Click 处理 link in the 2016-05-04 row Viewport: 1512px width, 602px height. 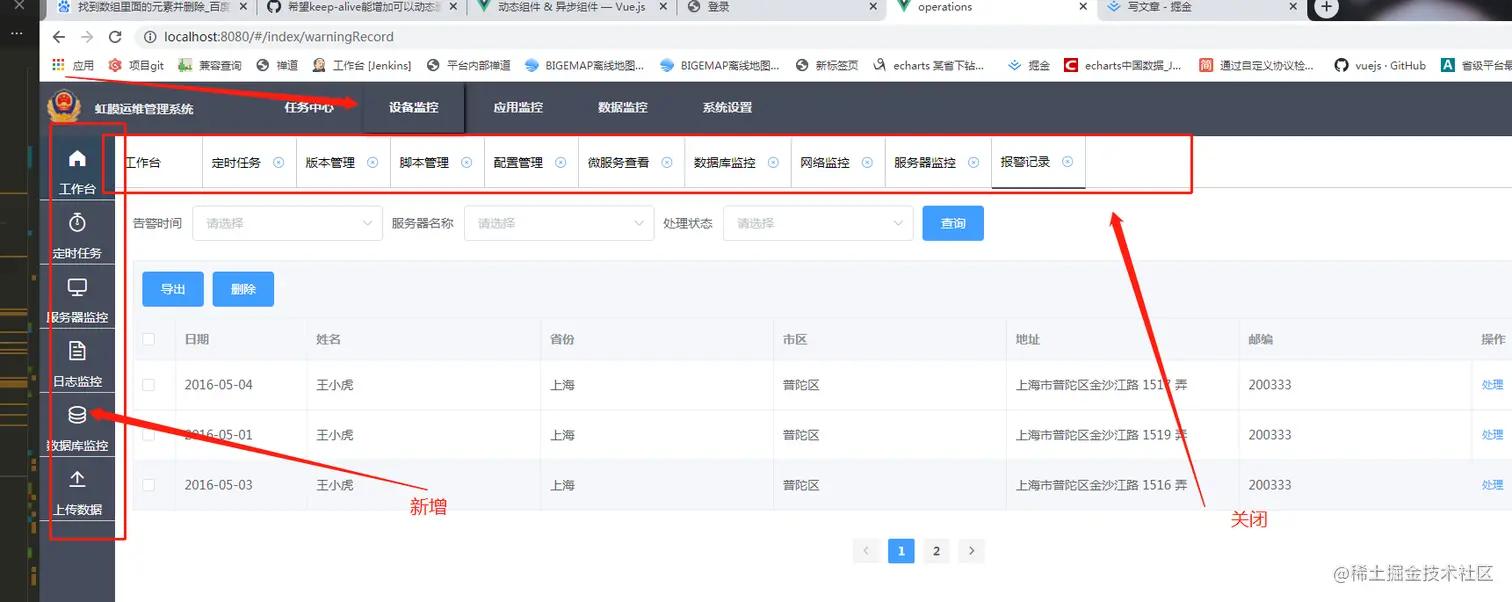click(x=1492, y=385)
